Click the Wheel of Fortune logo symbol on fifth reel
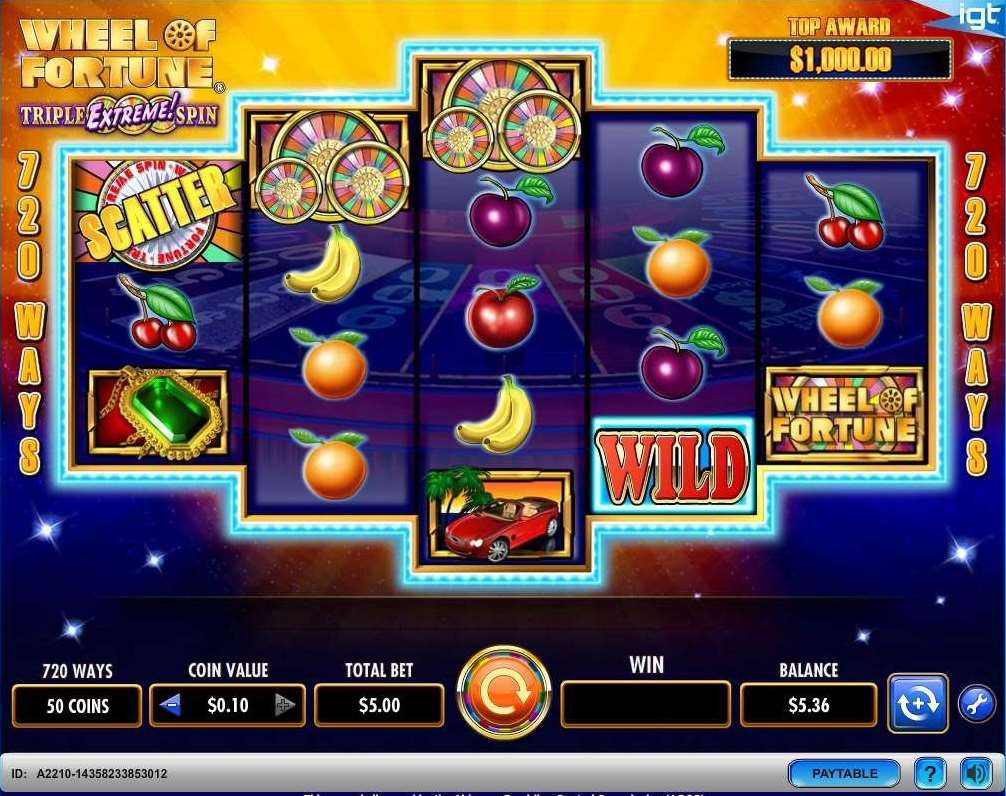The height and width of the screenshot is (796, 1006). [846, 414]
